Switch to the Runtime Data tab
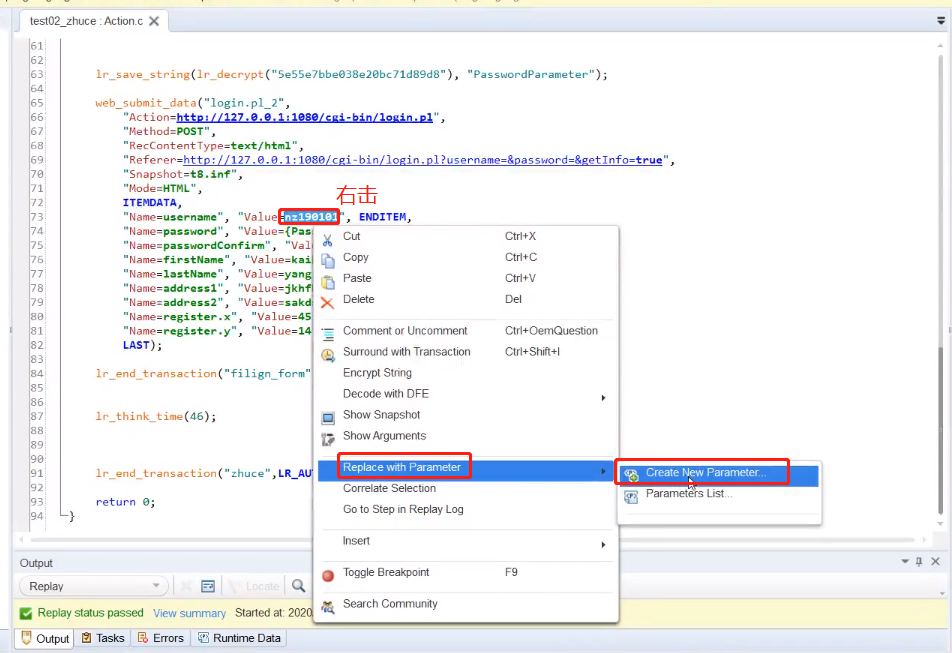This screenshot has width=952, height=653. pos(239,638)
